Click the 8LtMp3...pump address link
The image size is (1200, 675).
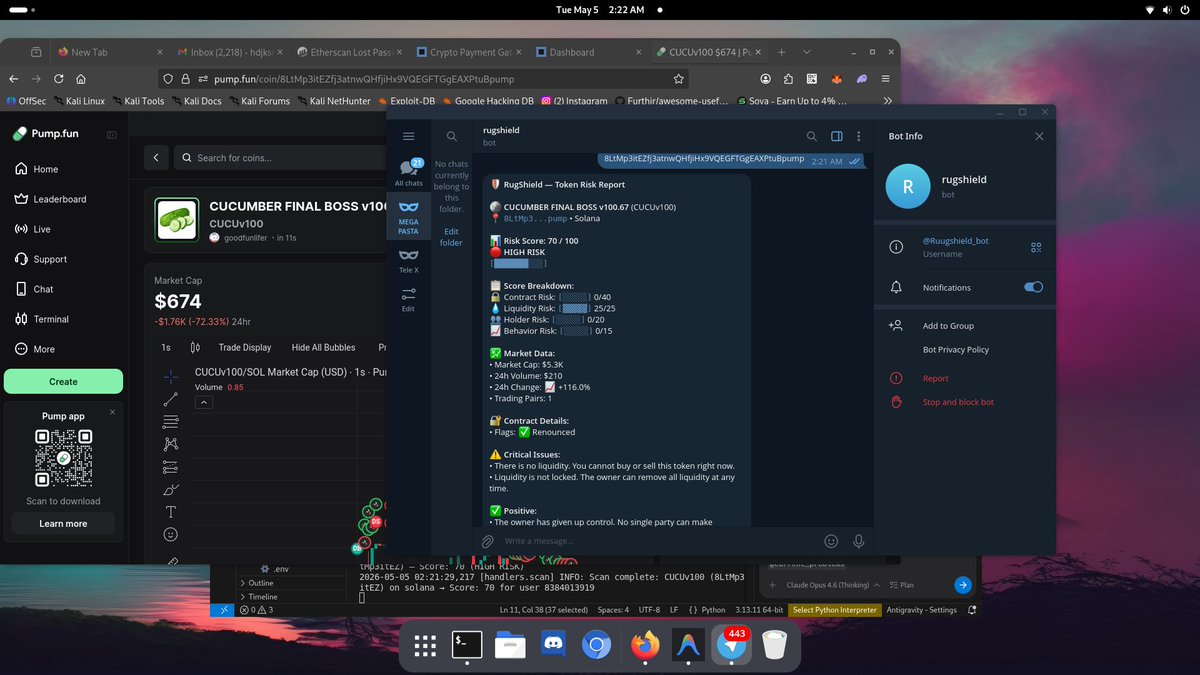tap(535, 218)
